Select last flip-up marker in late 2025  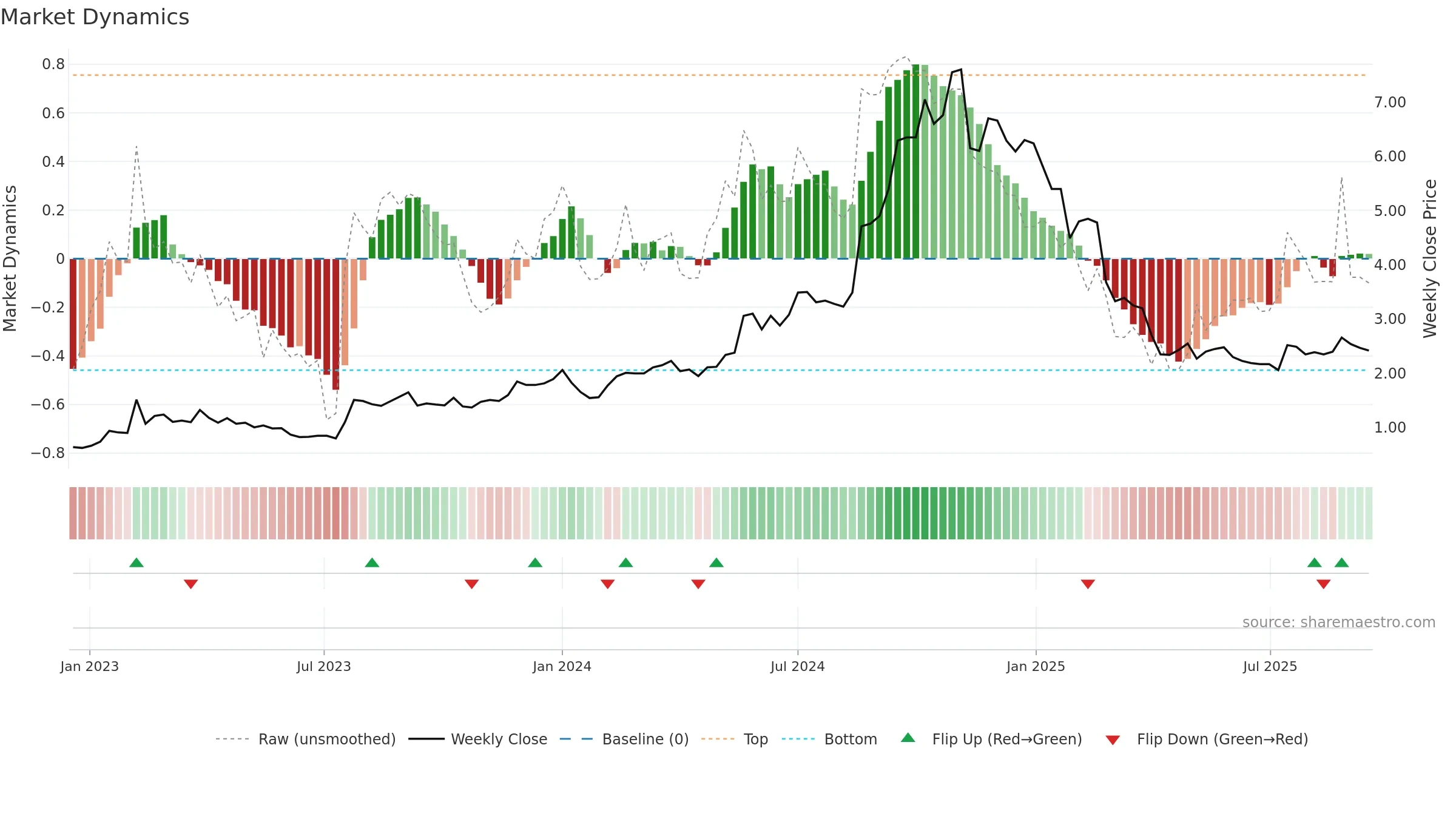tap(1342, 562)
